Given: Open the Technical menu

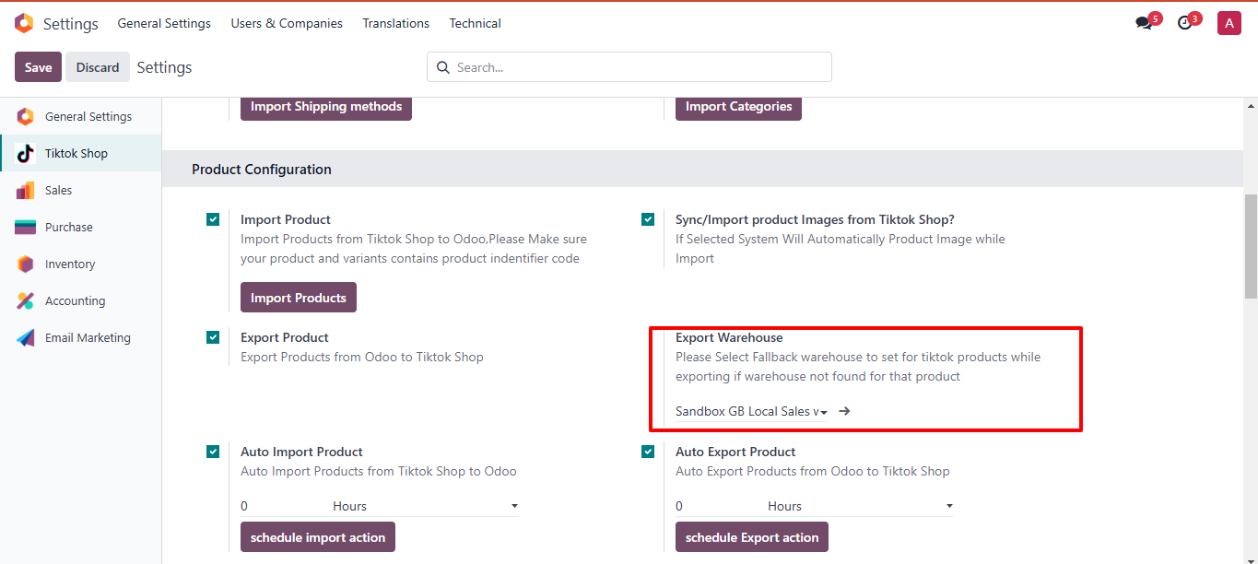Looking at the screenshot, I should 475,23.
